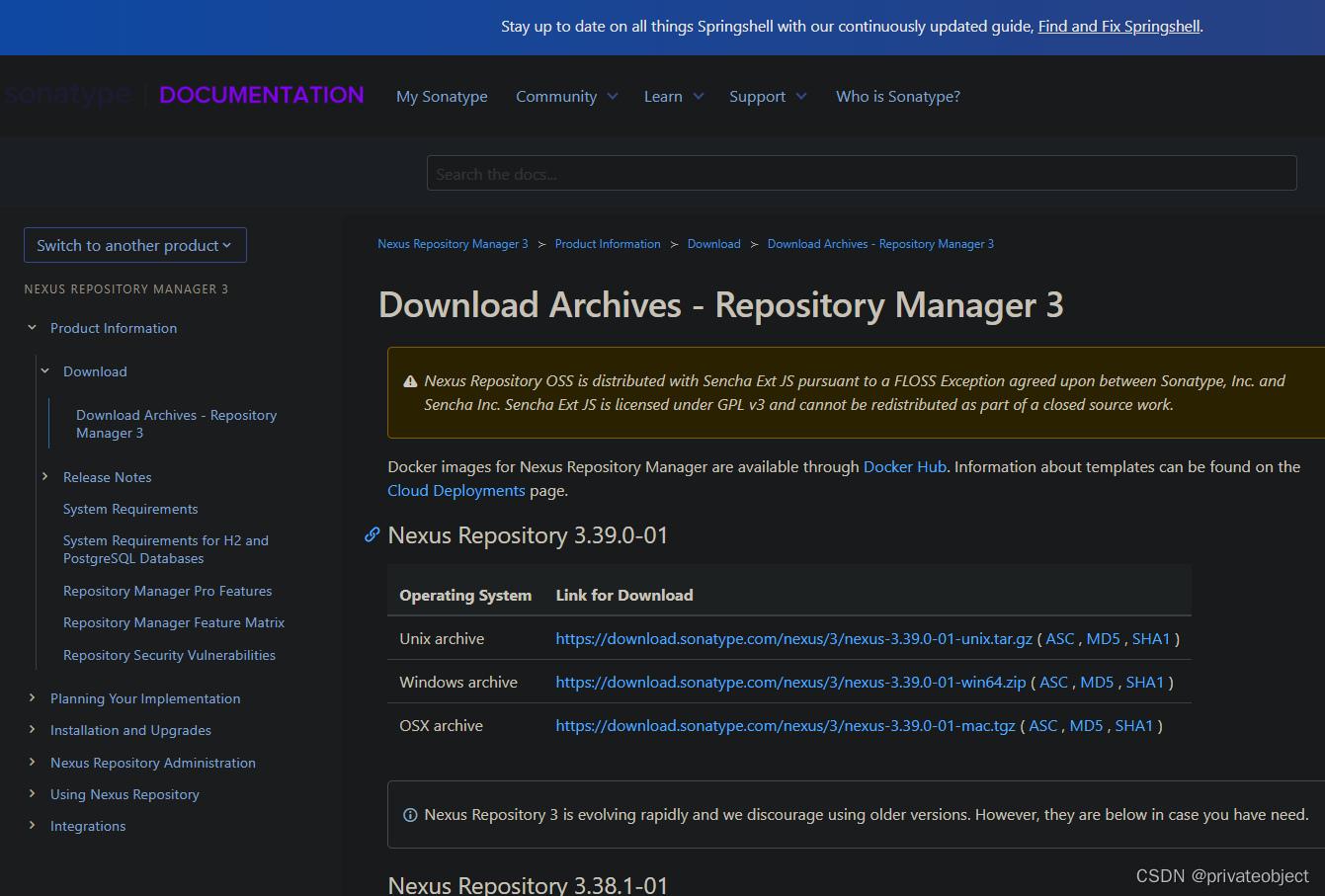Download nexus-3.39.0-01-win64.zip link
1325x896 pixels.
click(x=791, y=683)
